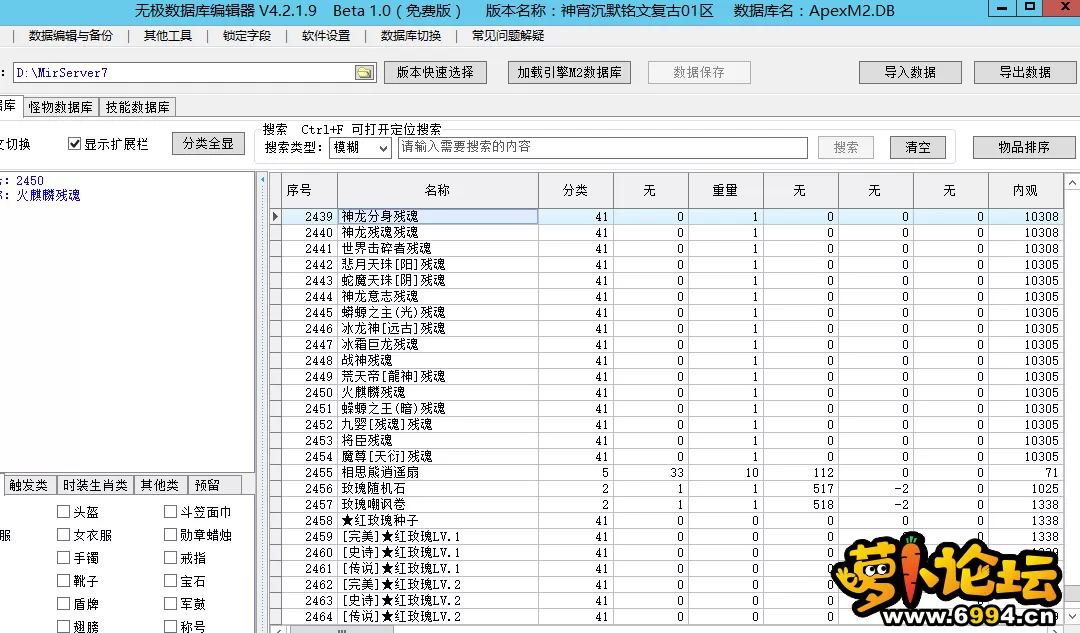Open the 其他工具 menu
This screenshot has height=633, width=1080.
tap(167, 36)
